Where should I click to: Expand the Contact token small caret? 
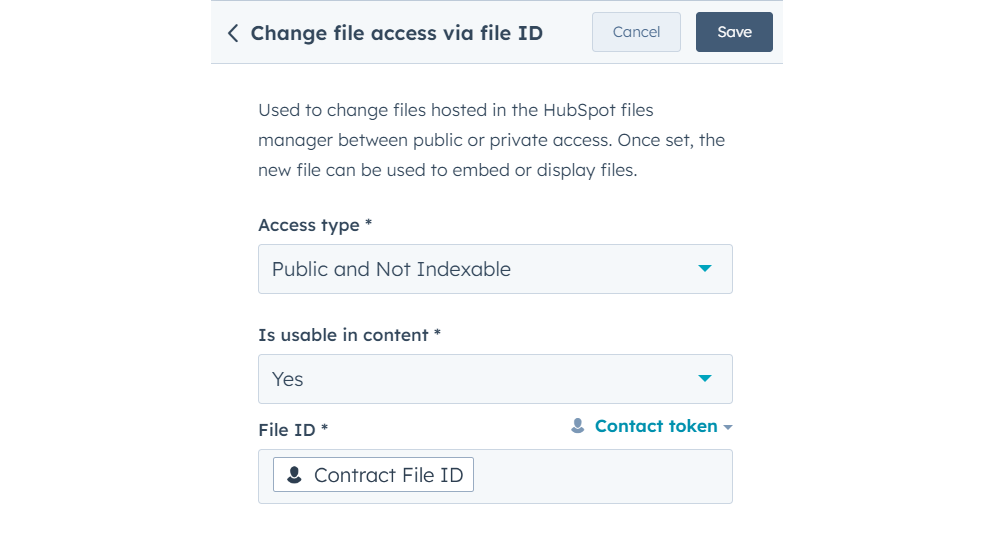pyautogui.click(x=728, y=427)
